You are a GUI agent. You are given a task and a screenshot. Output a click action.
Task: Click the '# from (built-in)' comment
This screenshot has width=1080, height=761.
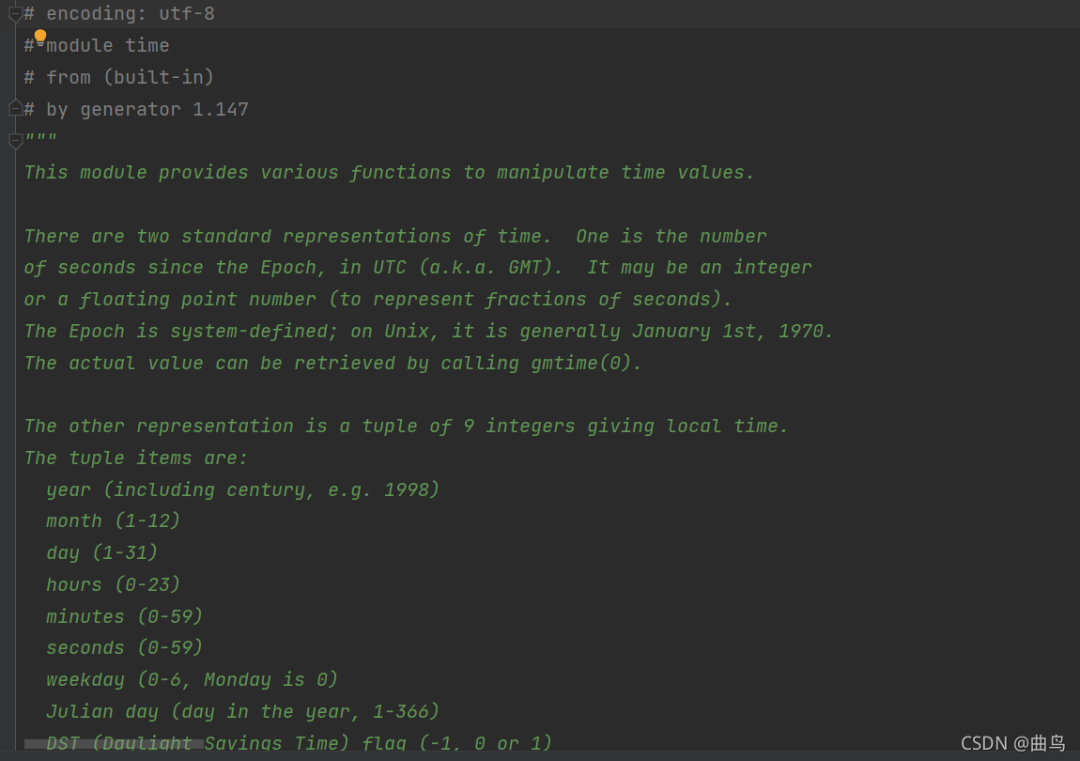pyautogui.click(x=120, y=77)
